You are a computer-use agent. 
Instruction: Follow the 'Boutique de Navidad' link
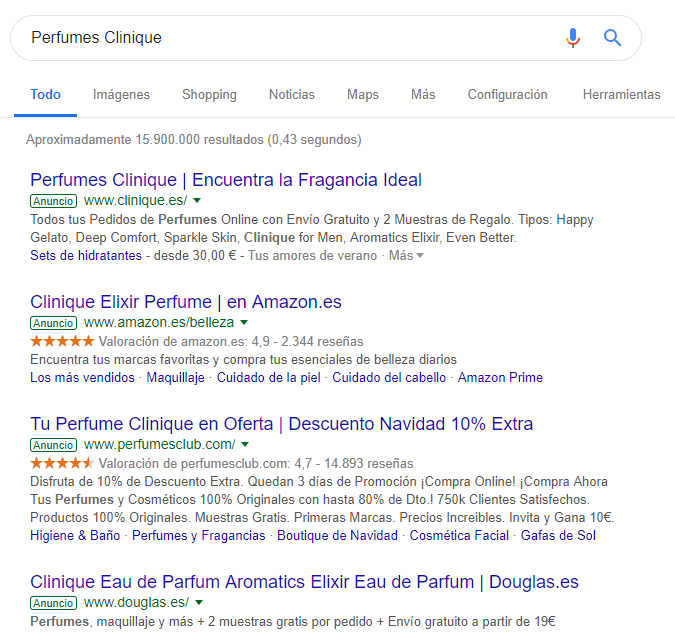(x=338, y=535)
